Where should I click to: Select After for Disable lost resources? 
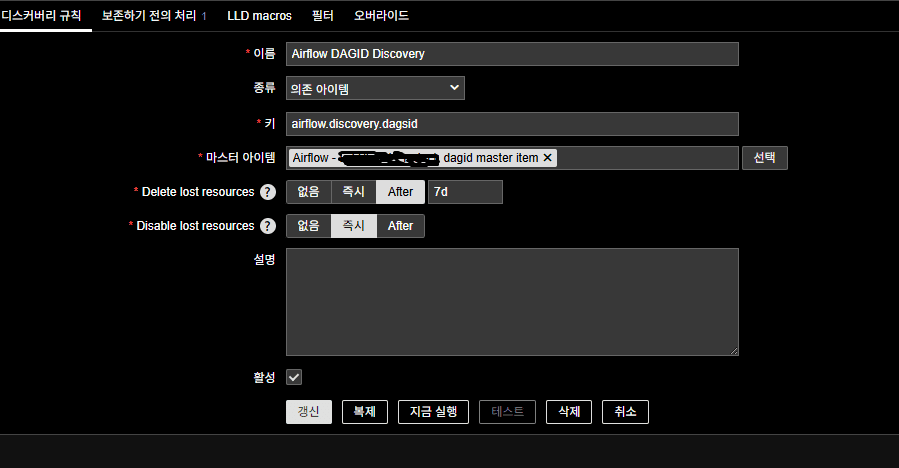point(400,226)
